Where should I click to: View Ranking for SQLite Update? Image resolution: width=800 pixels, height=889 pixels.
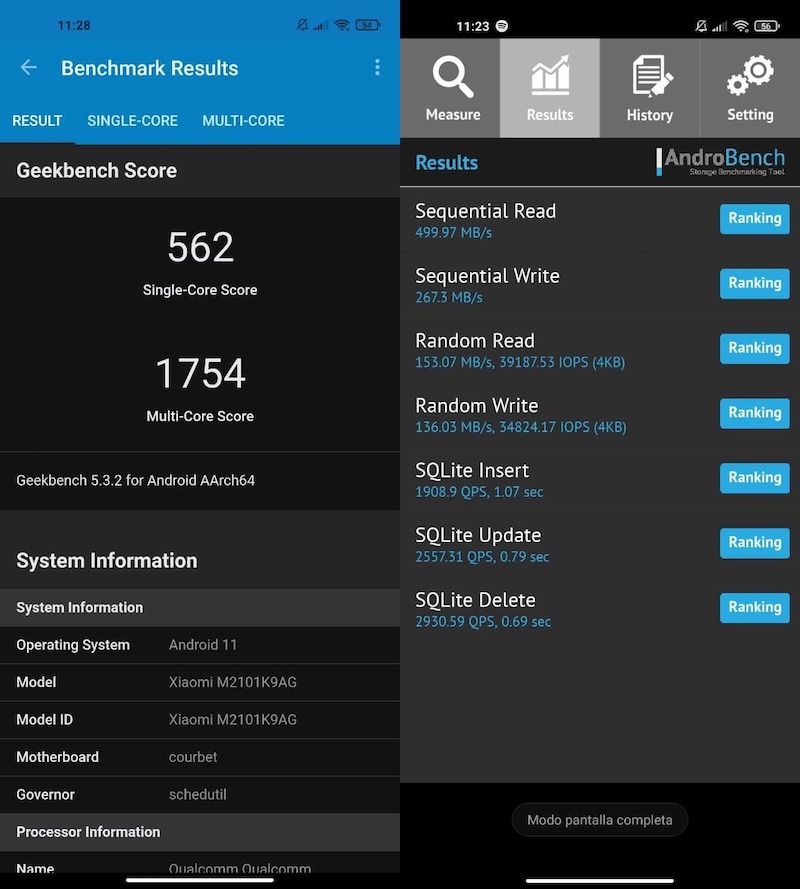[x=754, y=543]
